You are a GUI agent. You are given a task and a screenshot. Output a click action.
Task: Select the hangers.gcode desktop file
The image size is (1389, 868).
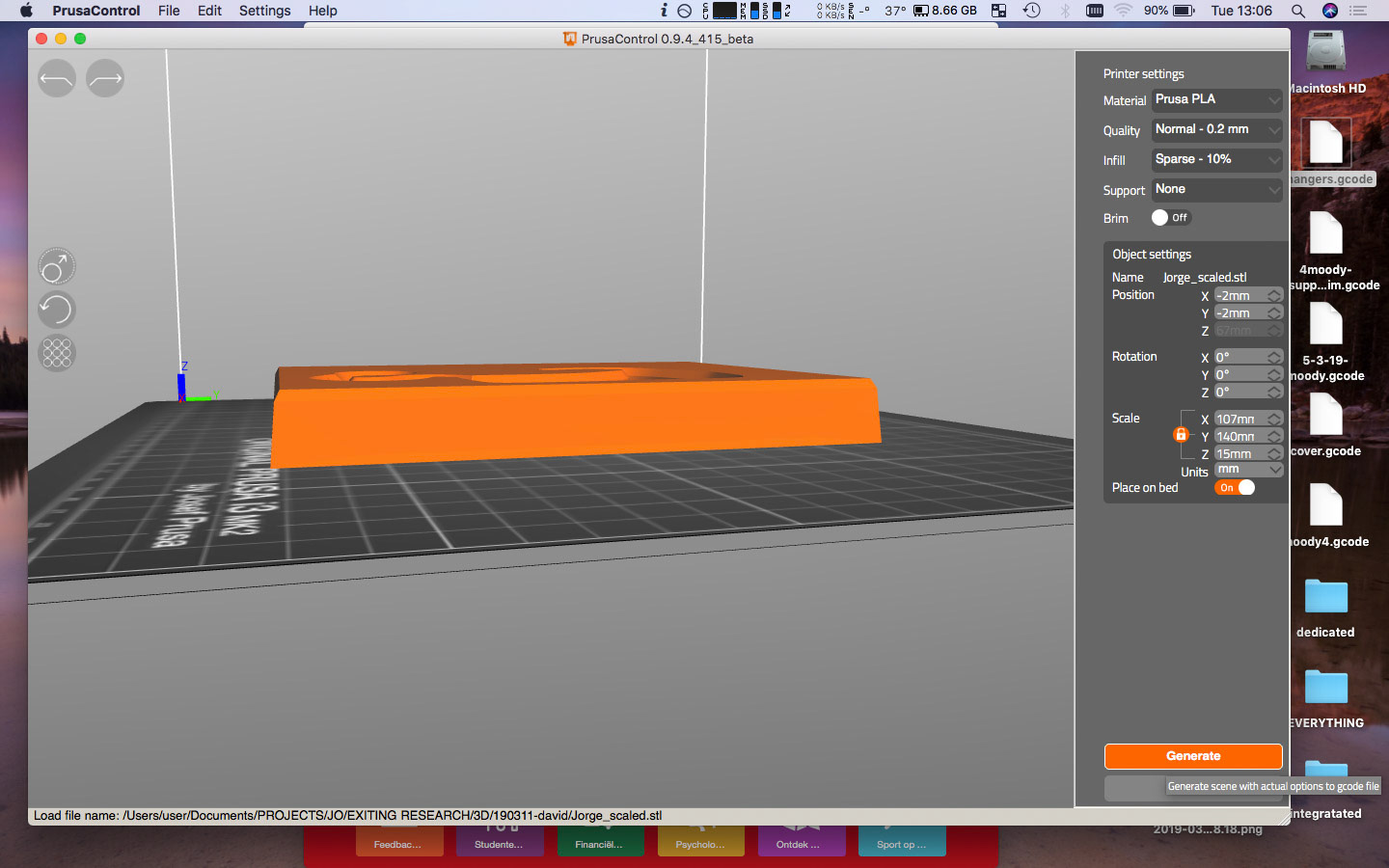1326,143
